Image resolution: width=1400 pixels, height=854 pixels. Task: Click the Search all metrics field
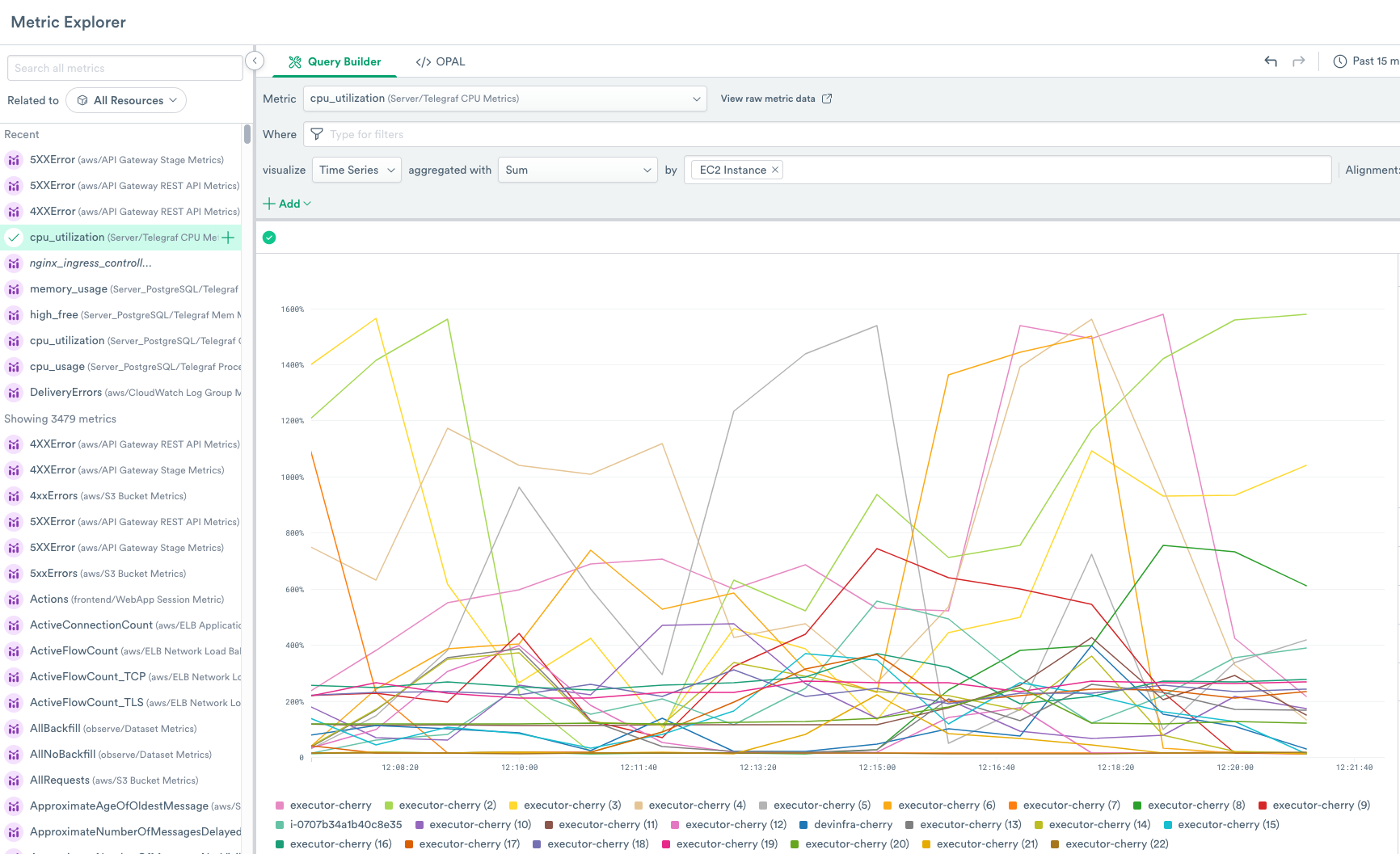click(124, 68)
